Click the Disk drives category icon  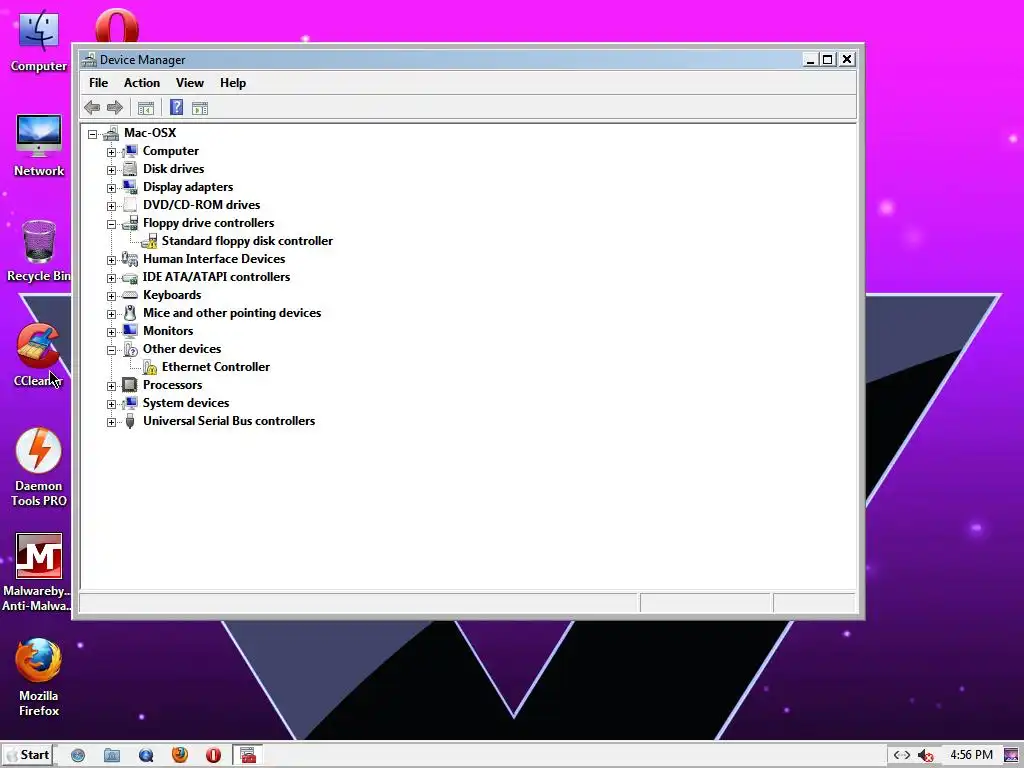click(130, 169)
